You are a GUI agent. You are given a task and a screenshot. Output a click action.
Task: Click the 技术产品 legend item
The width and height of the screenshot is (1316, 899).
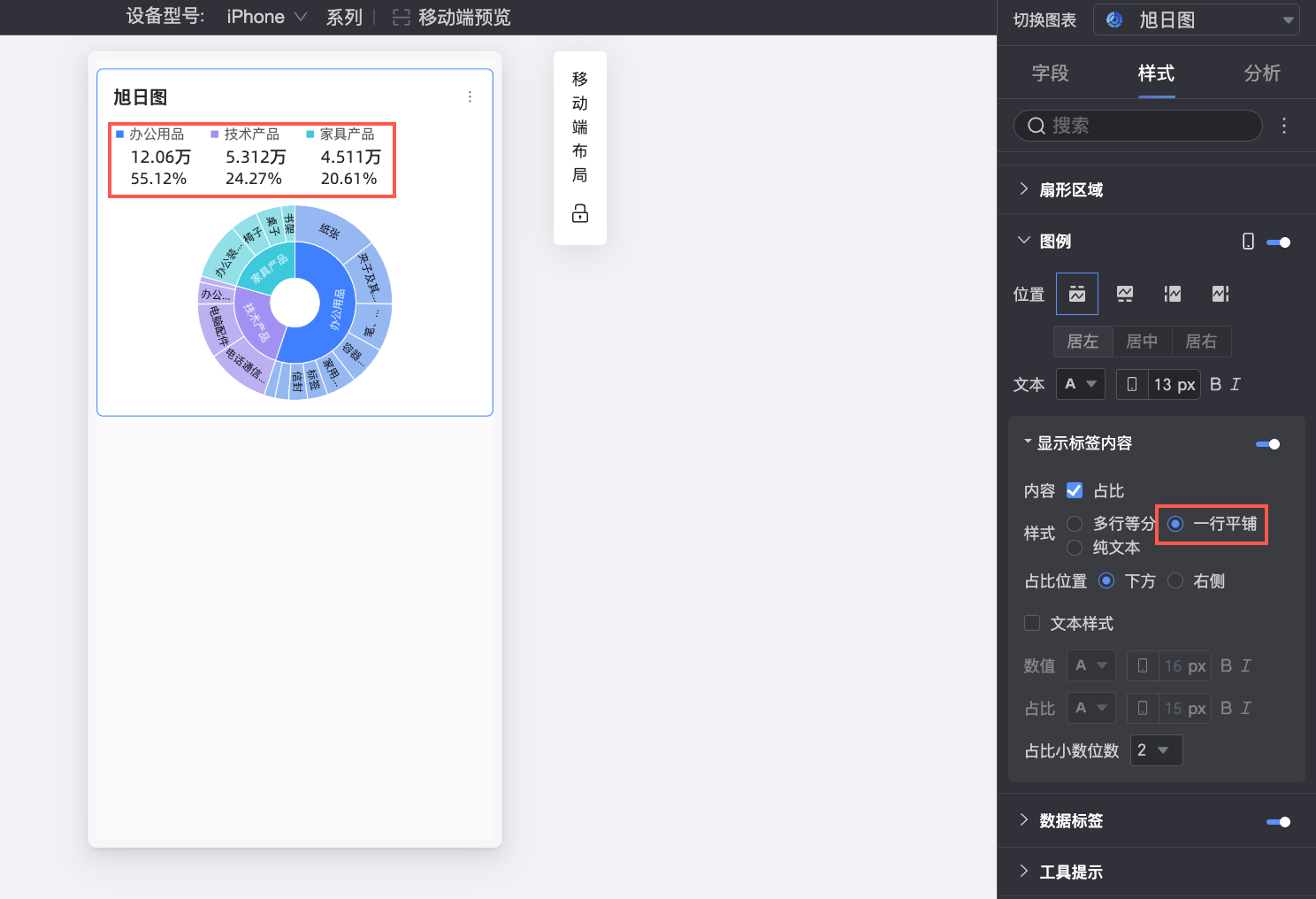click(246, 134)
